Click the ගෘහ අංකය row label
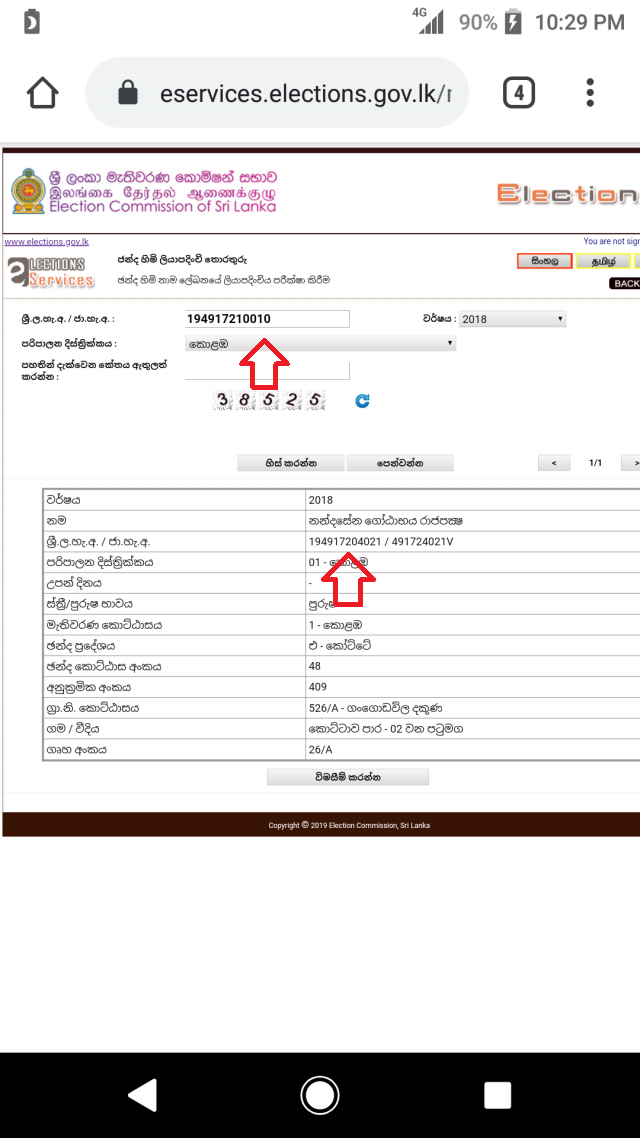This screenshot has width=640, height=1138. coord(77,750)
